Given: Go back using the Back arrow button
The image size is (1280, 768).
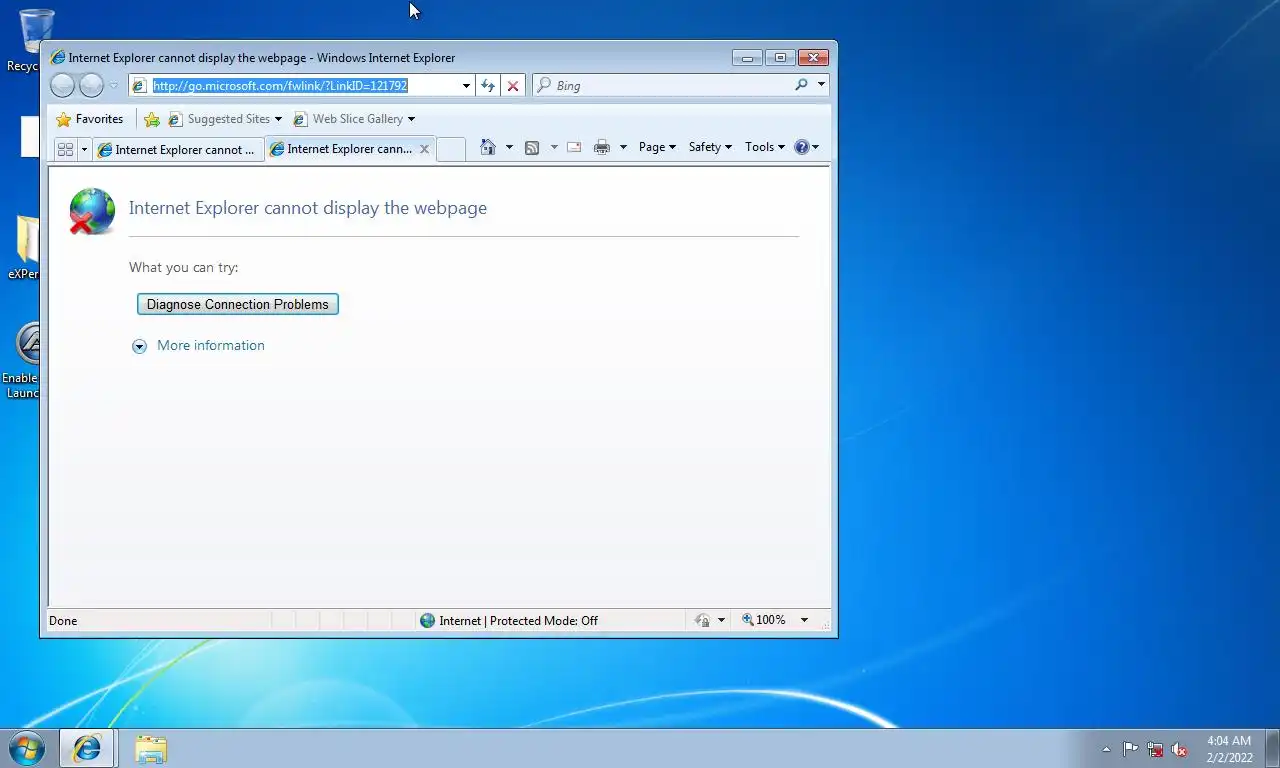Looking at the screenshot, I should pos(62,86).
